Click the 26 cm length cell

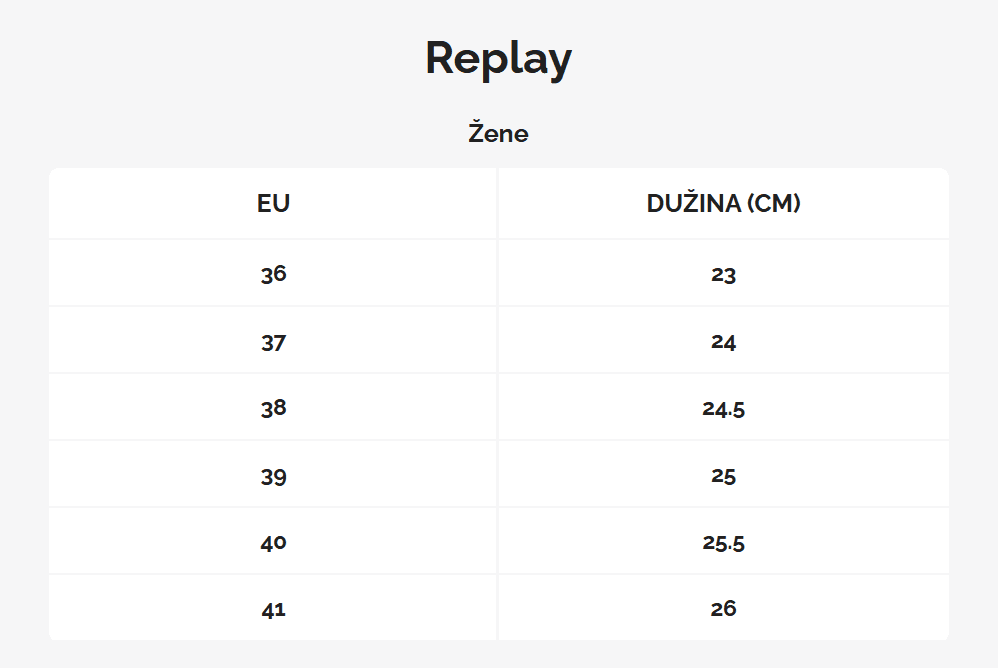[723, 609]
